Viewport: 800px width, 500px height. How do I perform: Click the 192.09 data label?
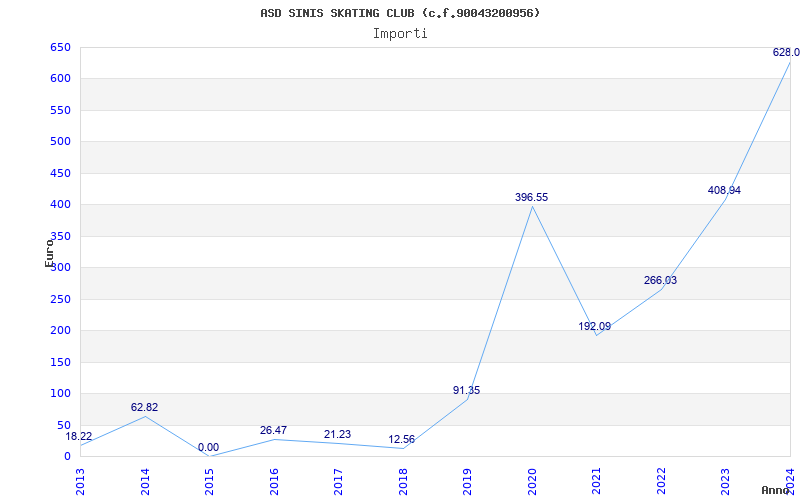tap(594, 326)
